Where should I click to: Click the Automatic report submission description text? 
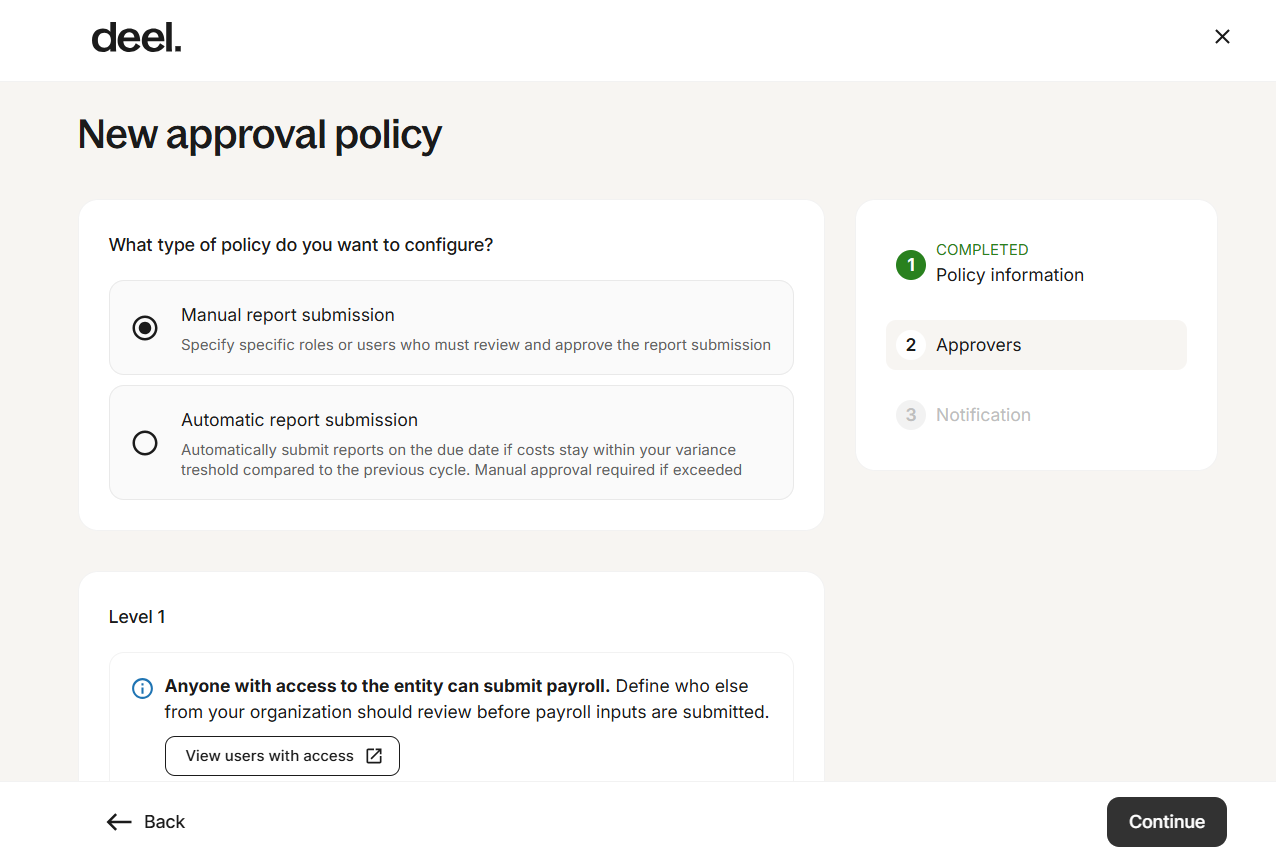coord(461,460)
